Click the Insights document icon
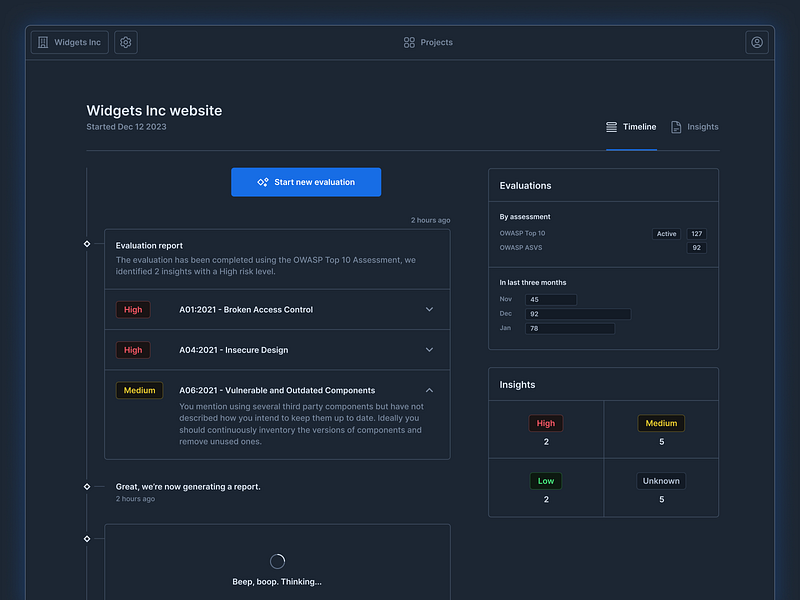Image resolution: width=800 pixels, height=600 pixels. pos(676,127)
